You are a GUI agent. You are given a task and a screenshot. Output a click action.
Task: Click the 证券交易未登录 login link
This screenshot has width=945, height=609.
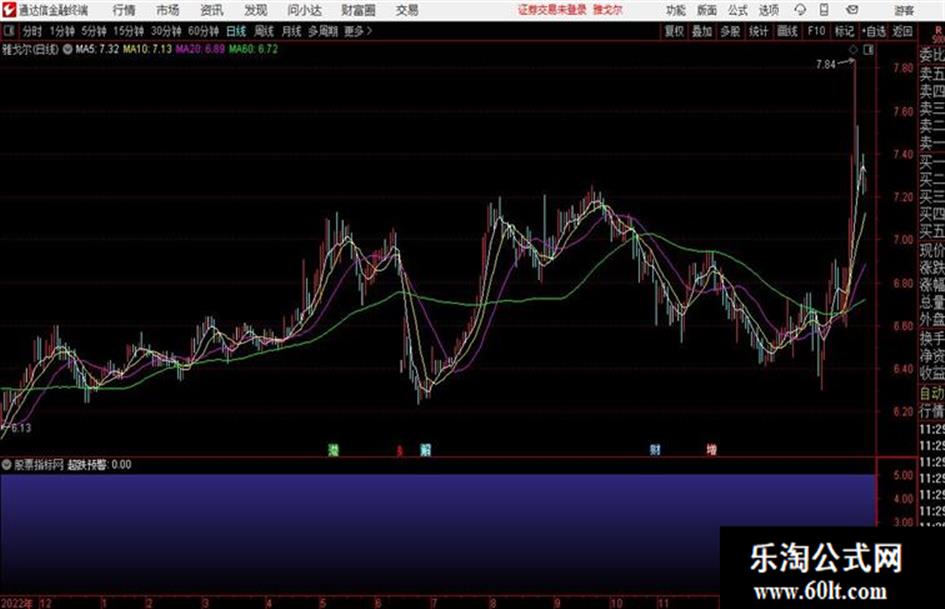552,10
